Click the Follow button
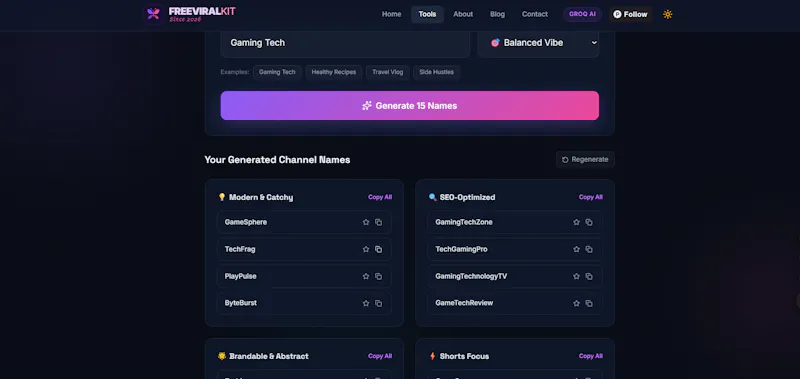Image resolution: width=800 pixels, height=379 pixels. tap(630, 14)
